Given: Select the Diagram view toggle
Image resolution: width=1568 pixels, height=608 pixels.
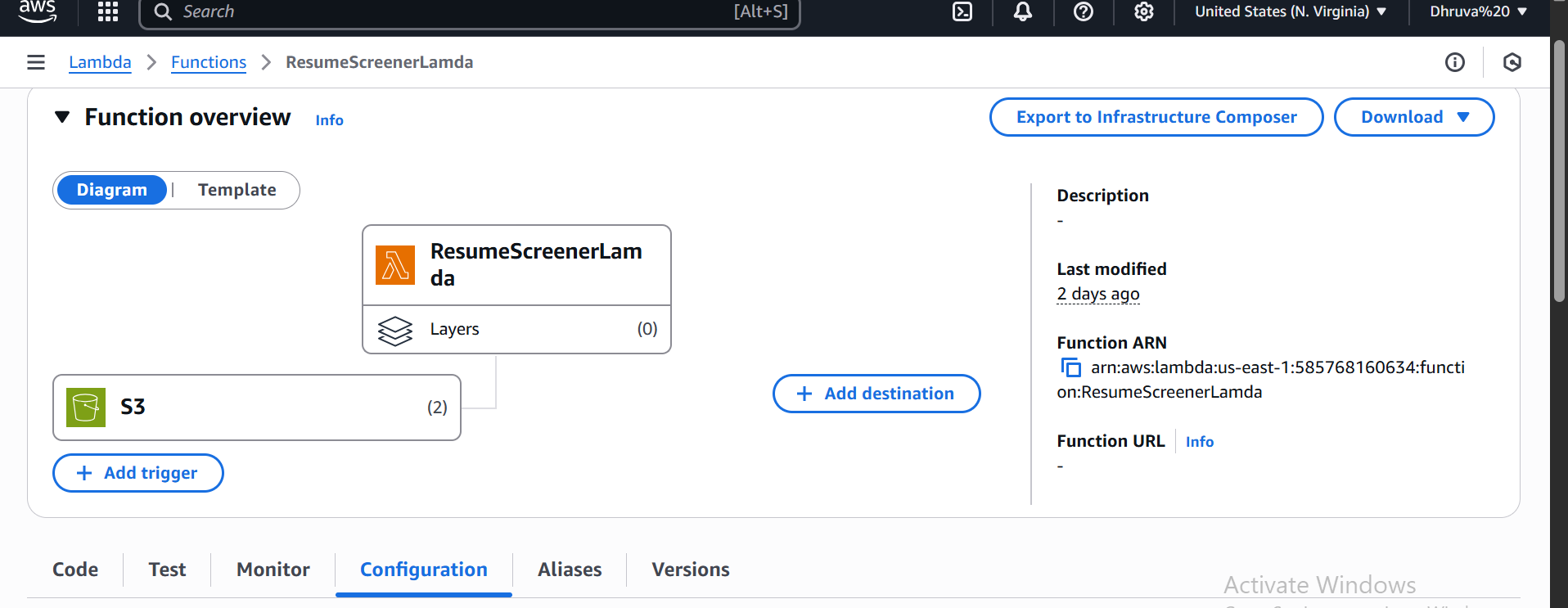Looking at the screenshot, I should (112, 190).
